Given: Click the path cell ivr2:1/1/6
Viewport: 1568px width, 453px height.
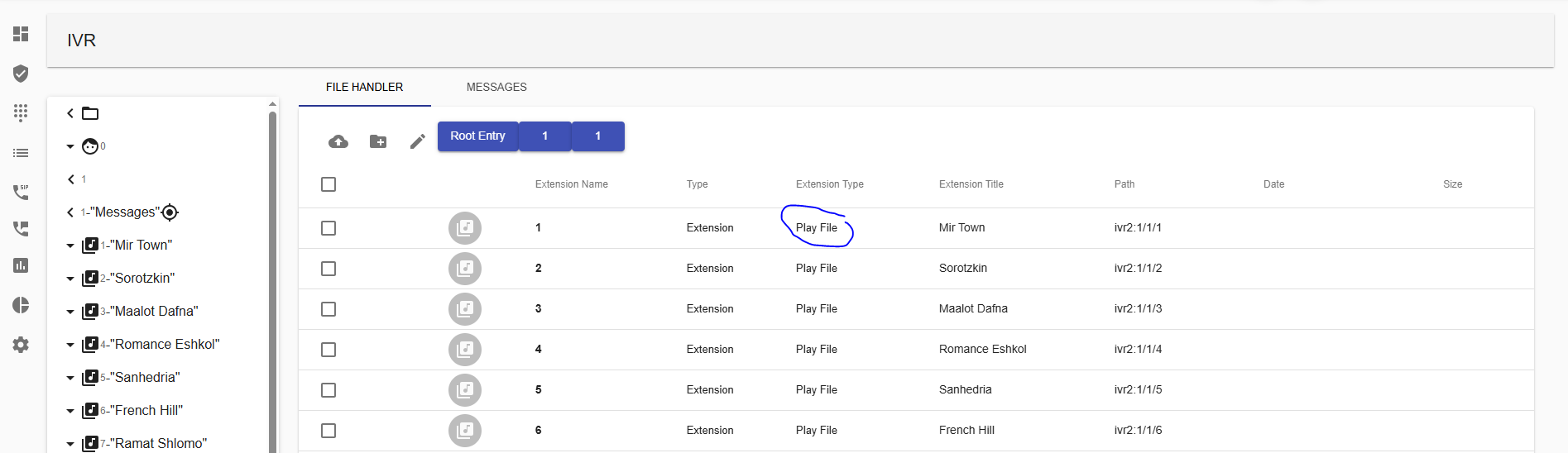Looking at the screenshot, I should coord(1138,430).
